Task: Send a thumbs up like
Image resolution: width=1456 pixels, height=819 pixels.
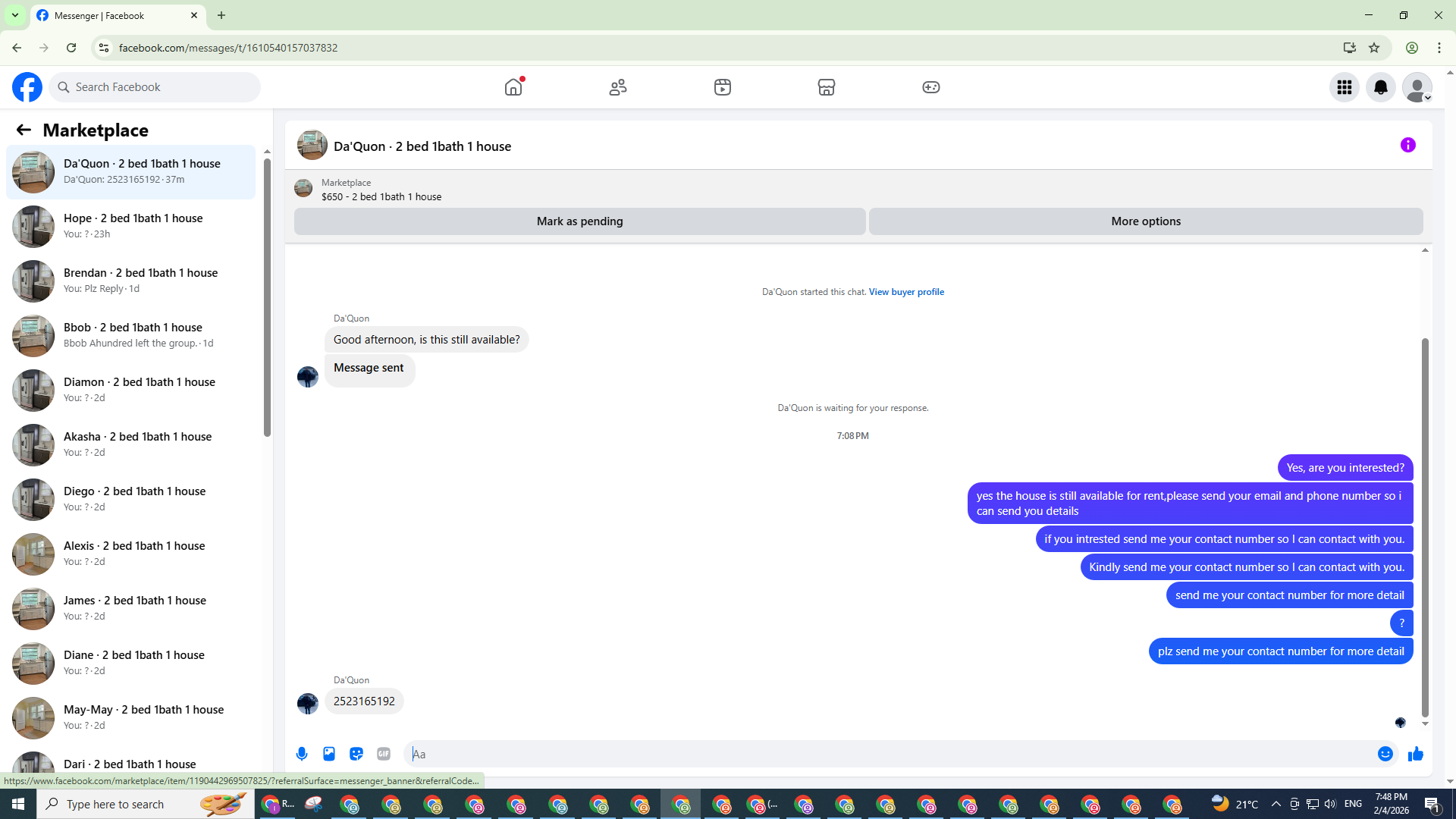Action: [x=1416, y=754]
